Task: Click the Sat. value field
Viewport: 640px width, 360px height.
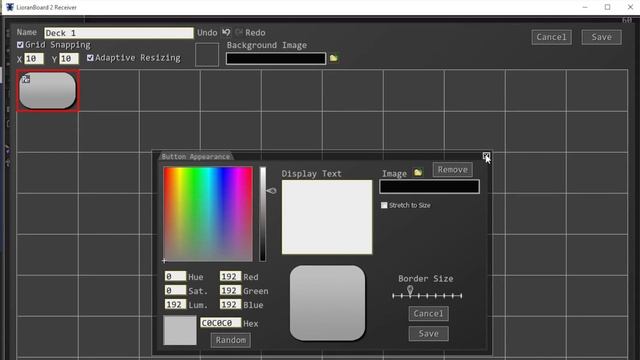Action: click(x=175, y=290)
